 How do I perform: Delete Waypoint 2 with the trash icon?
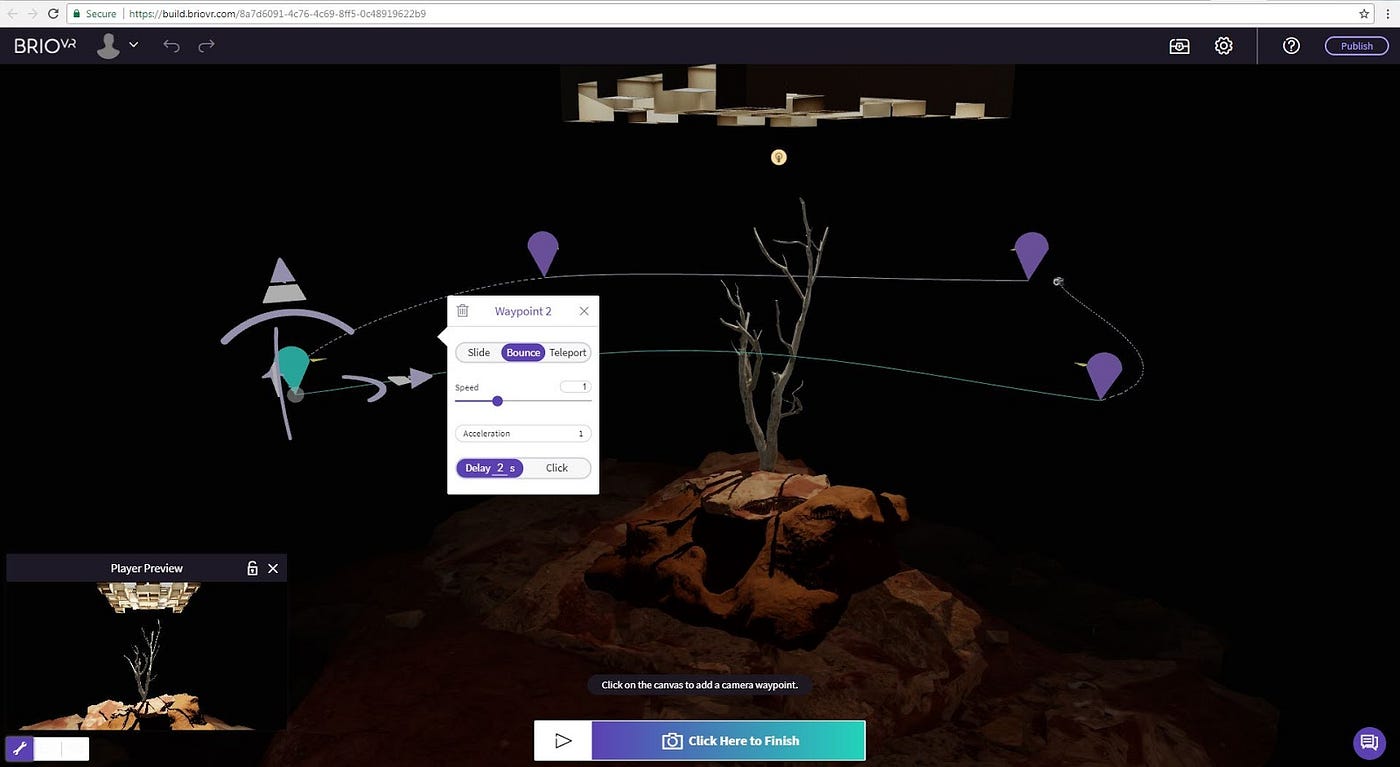tap(462, 311)
